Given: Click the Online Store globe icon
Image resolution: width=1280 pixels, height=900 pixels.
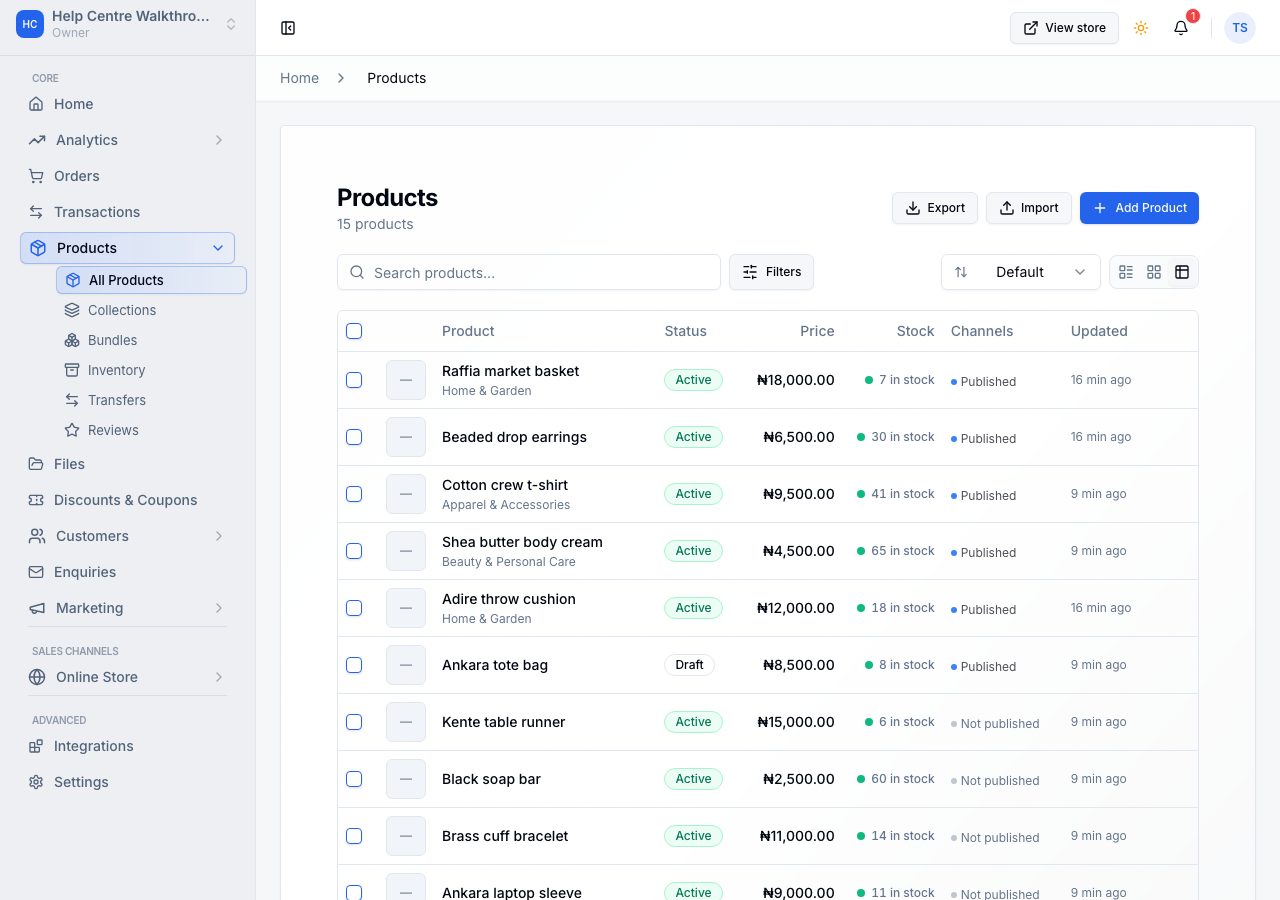Looking at the screenshot, I should [x=37, y=677].
